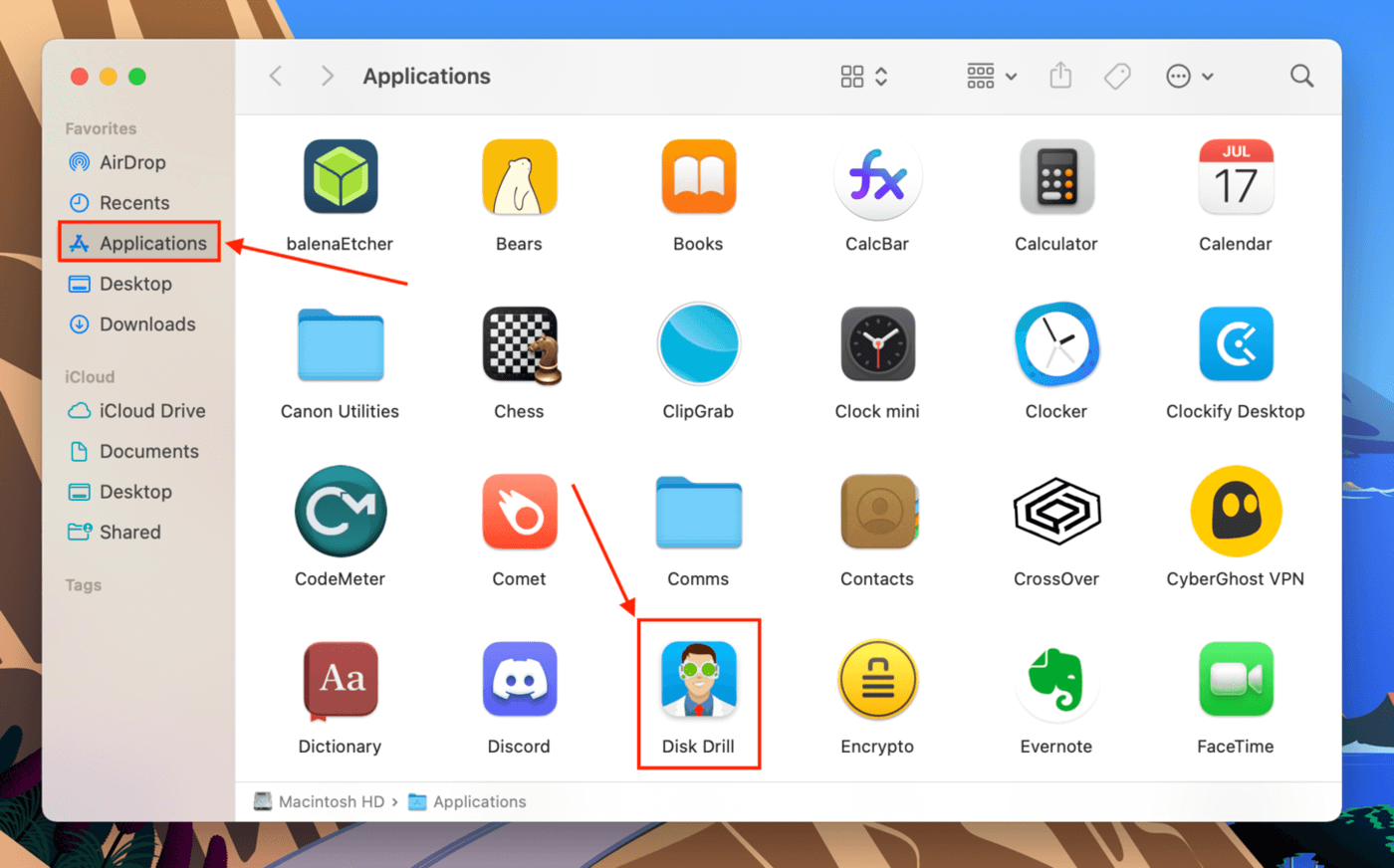Click the ClipGrab app icon

(x=698, y=344)
